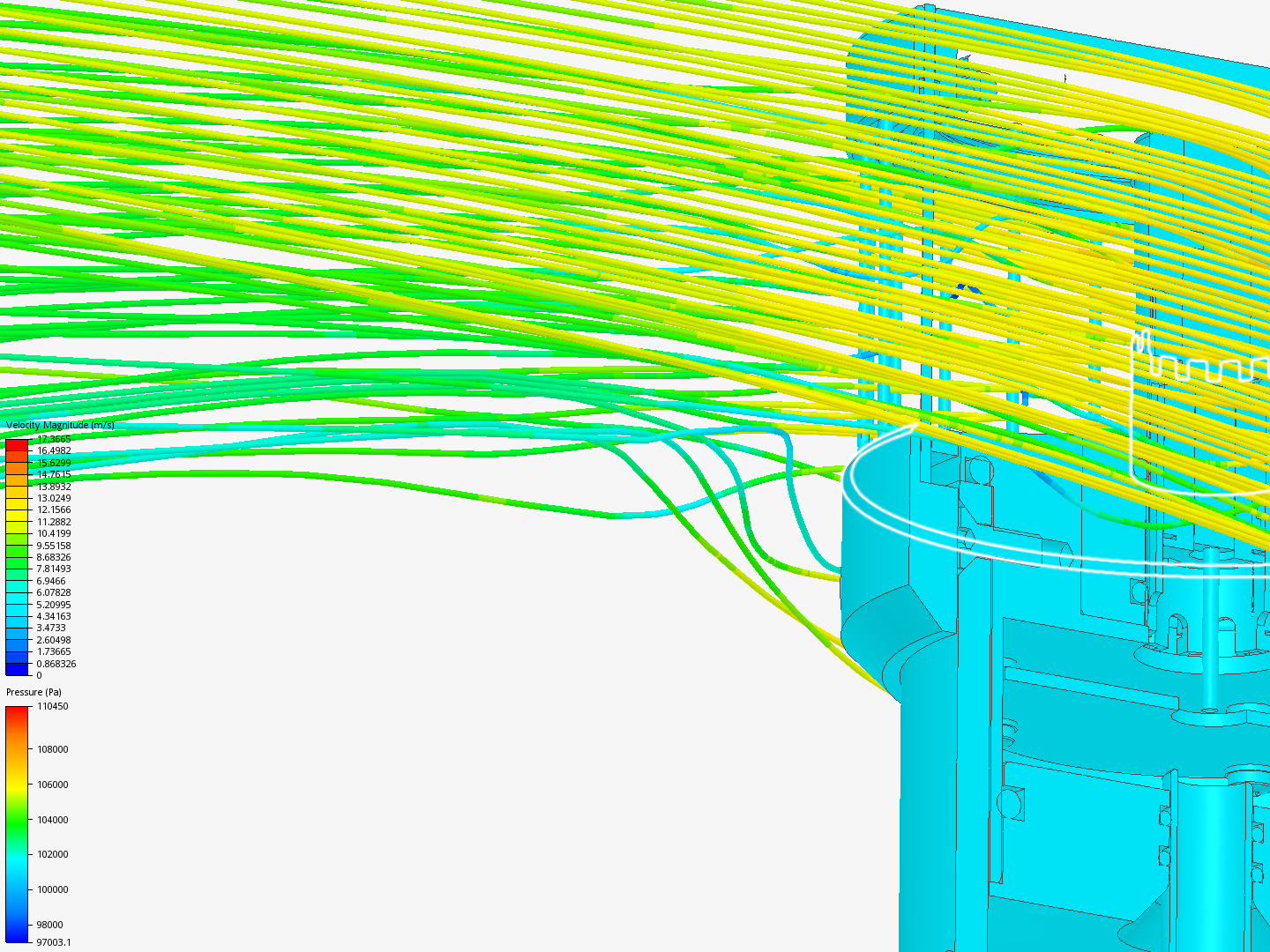
Task: Click the pressure legend value 108000
Action: pos(52,749)
